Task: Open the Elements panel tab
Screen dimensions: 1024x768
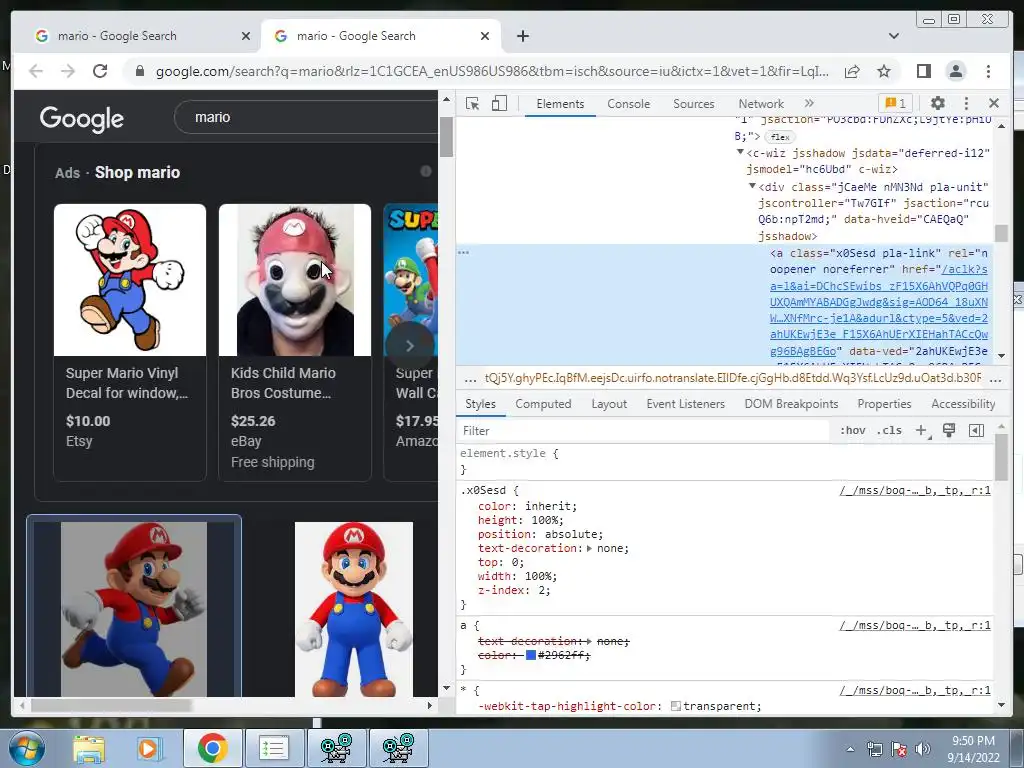Action: (x=560, y=104)
